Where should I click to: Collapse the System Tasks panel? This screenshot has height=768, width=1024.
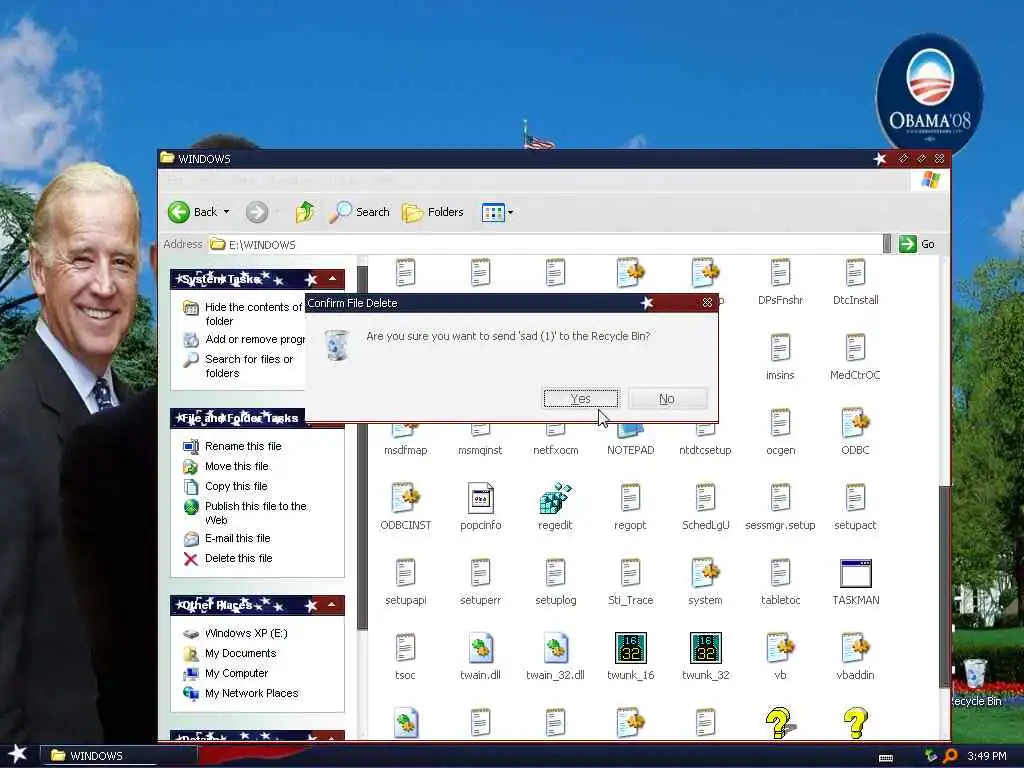coord(332,279)
